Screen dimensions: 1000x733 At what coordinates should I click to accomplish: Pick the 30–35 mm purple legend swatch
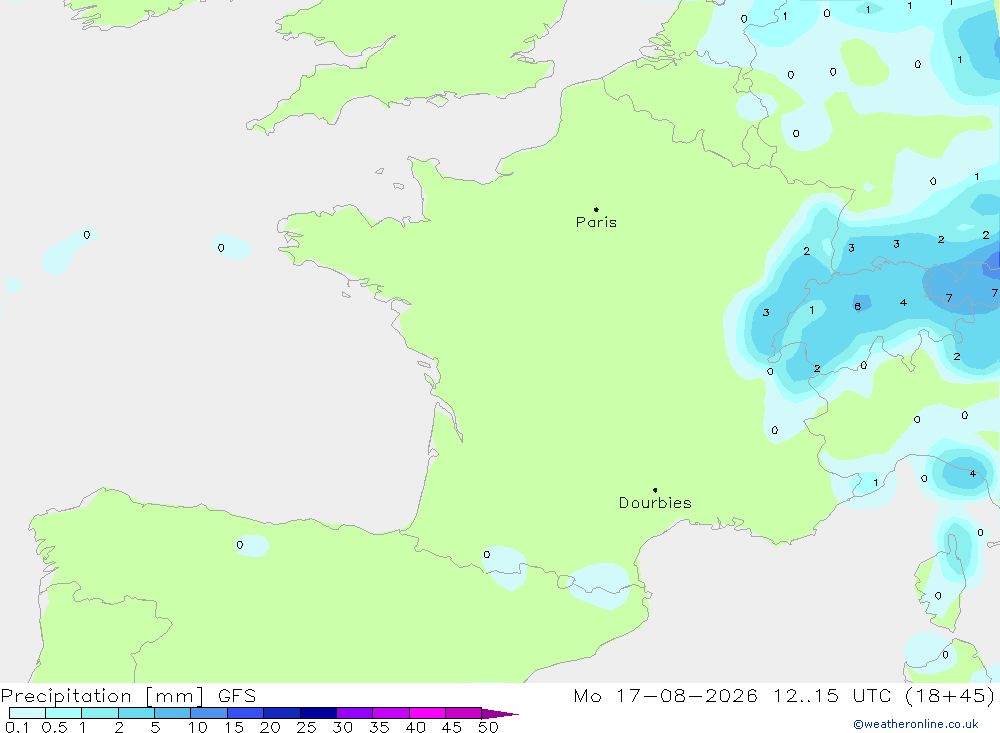click(354, 713)
